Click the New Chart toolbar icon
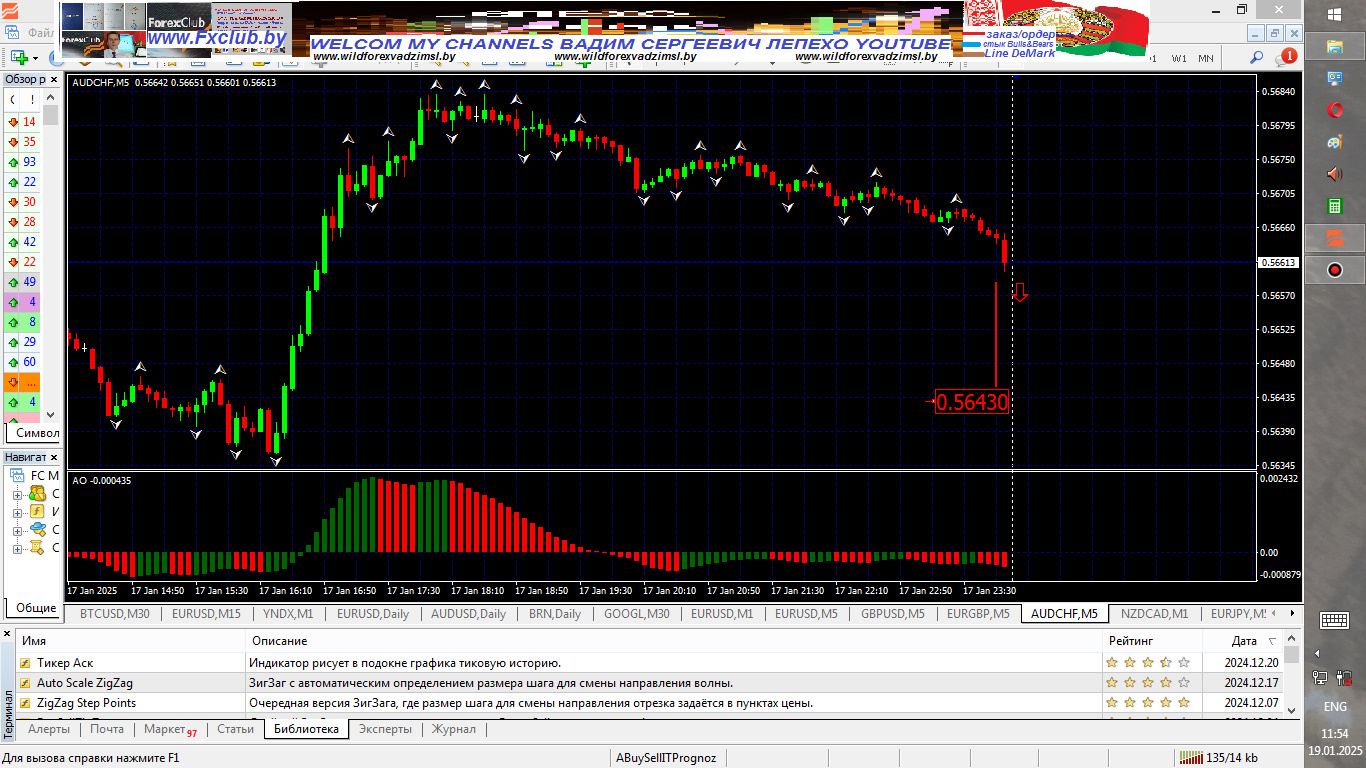The height and width of the screenshot is (768, 1366). (18, 58)
